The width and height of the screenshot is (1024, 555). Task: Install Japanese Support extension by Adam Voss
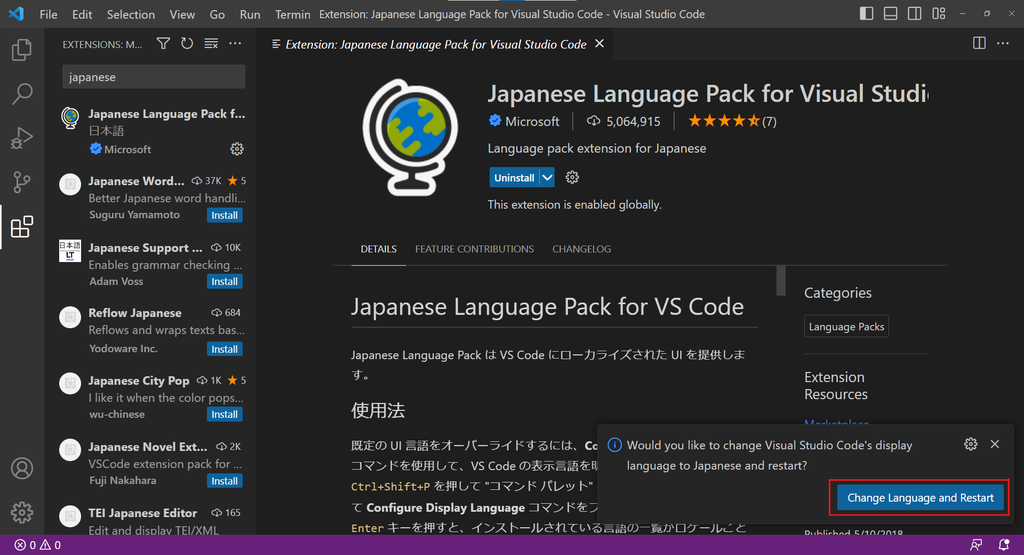(225, 281)
